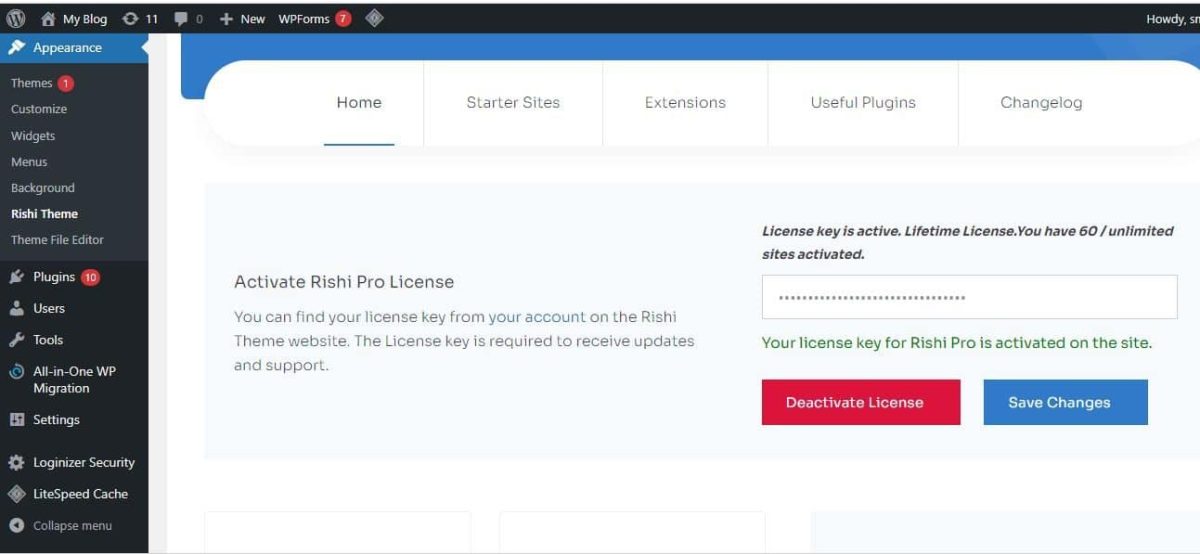This screenshot has height=554, width=1200.
Task: Click My Blog site name link
Action: coord(85,18)
